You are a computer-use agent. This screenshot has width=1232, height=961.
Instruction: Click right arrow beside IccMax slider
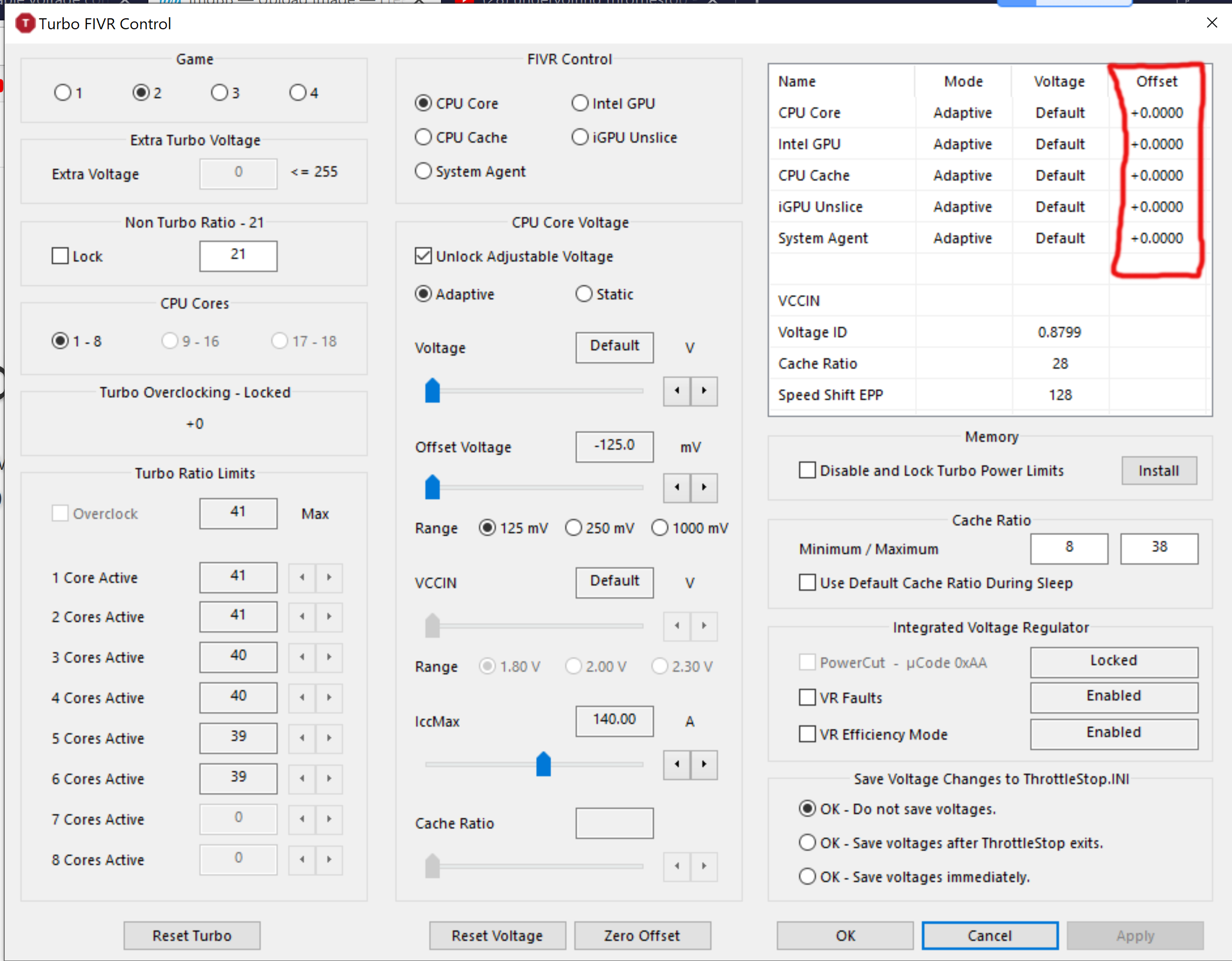[704, 765]
